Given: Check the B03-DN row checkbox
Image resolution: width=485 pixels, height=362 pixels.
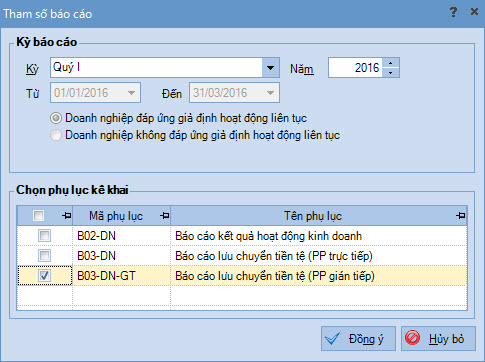Looking at the screenshot, I should coord(44,256).
